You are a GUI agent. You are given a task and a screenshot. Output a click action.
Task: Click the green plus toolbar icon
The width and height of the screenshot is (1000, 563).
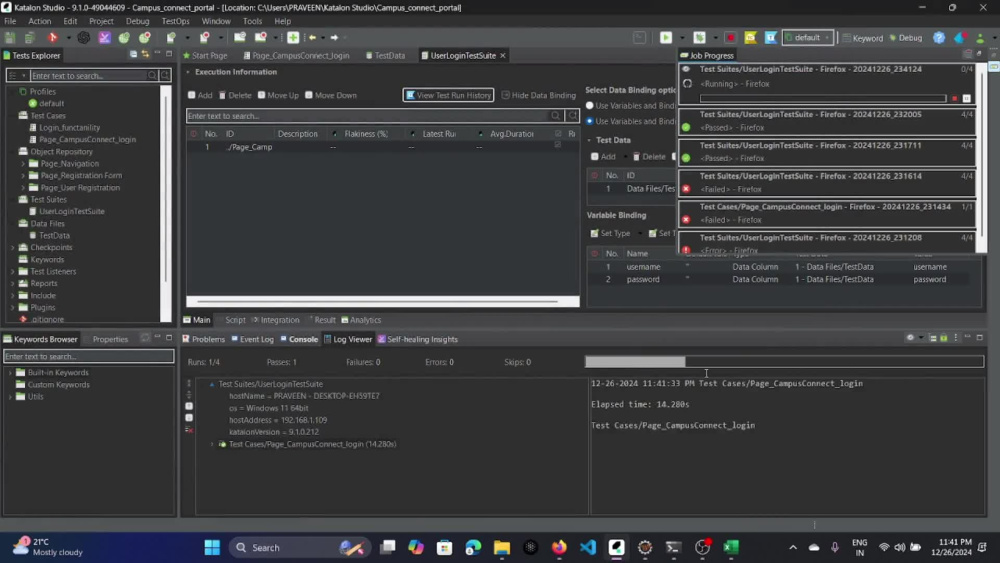293,38
